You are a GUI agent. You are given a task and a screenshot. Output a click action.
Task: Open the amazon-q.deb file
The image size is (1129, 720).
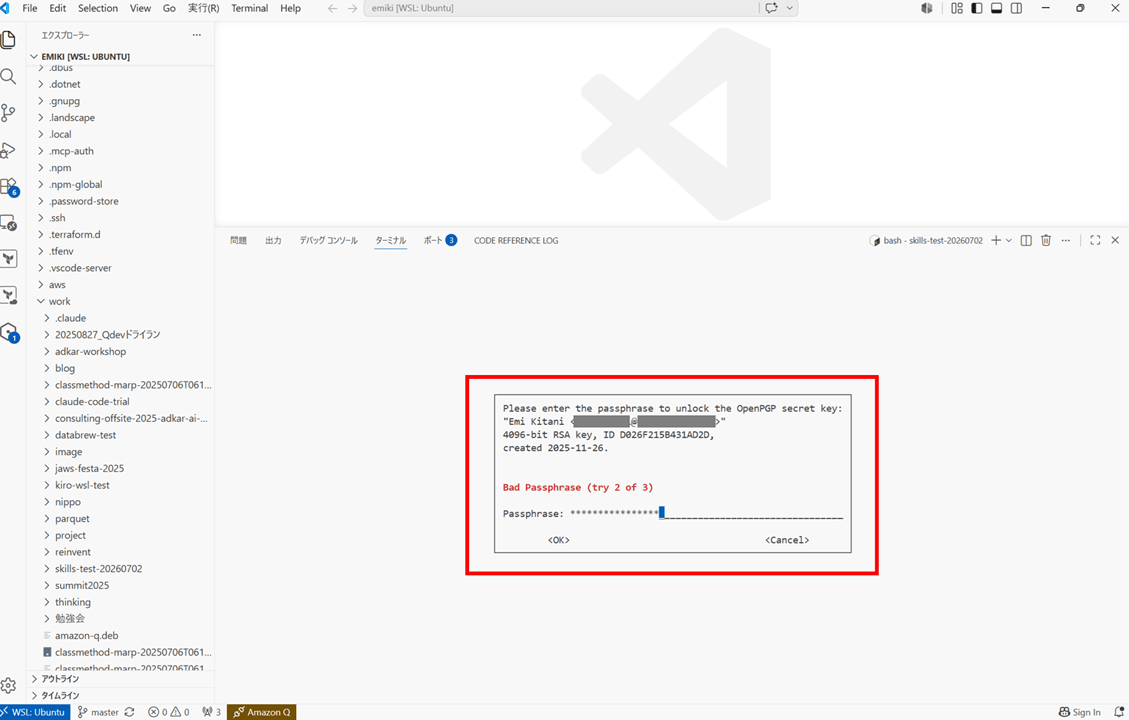point(121,635)
